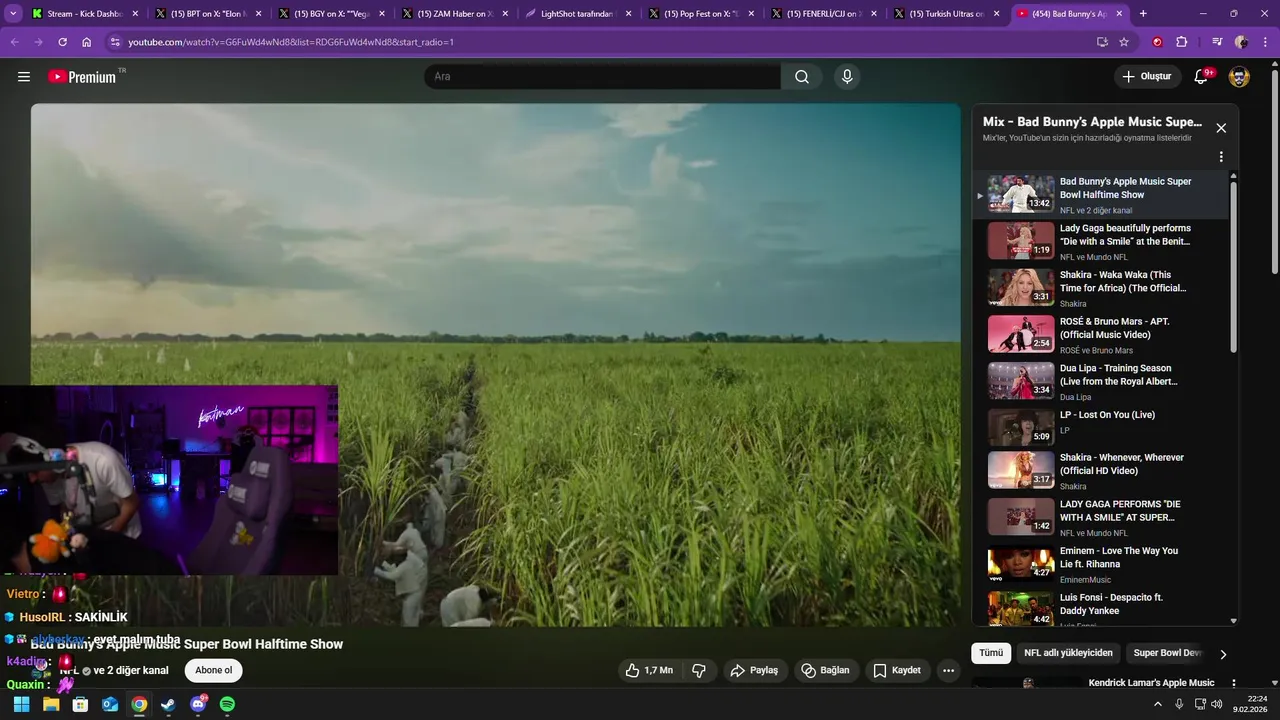Subscribe using the Abone ol button
This screenshot has height=720, width=1280.
[213, 670]
